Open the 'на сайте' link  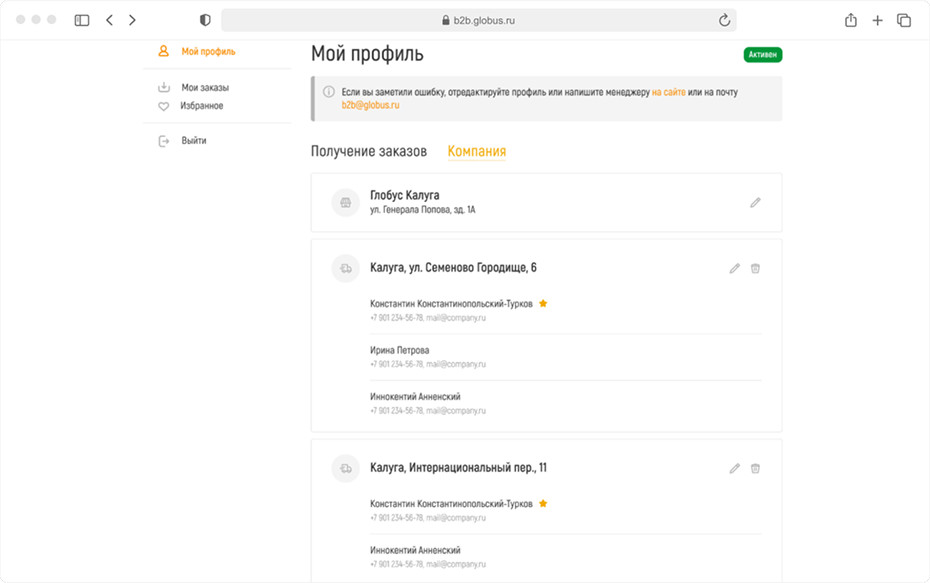pyautogui.click(x=668, y=92)
